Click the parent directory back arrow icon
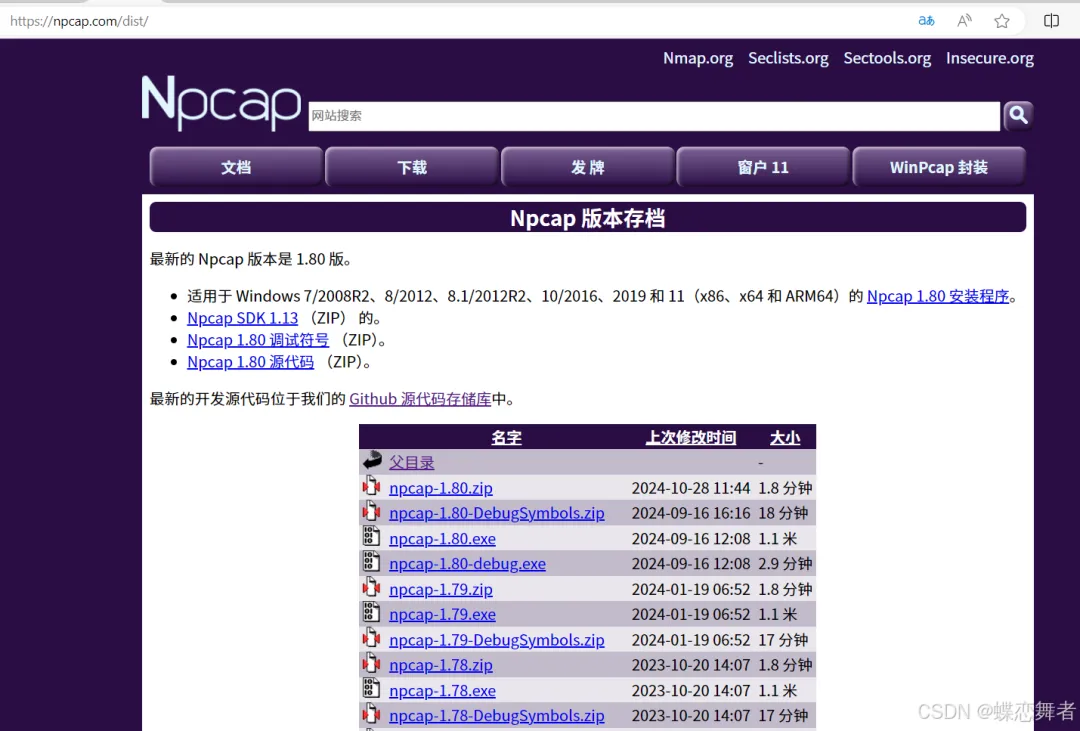Screen dimensions: 1080x731 pyautogui.click(x=372, y=460)
